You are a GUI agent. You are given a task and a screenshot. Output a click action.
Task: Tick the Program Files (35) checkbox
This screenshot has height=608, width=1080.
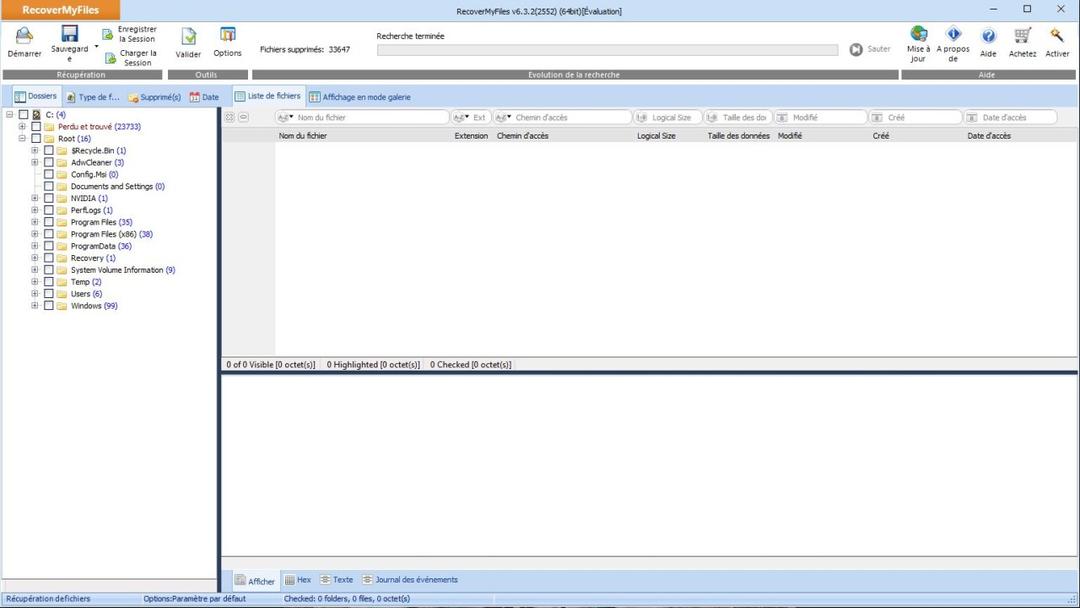click(x=49, y=222)
